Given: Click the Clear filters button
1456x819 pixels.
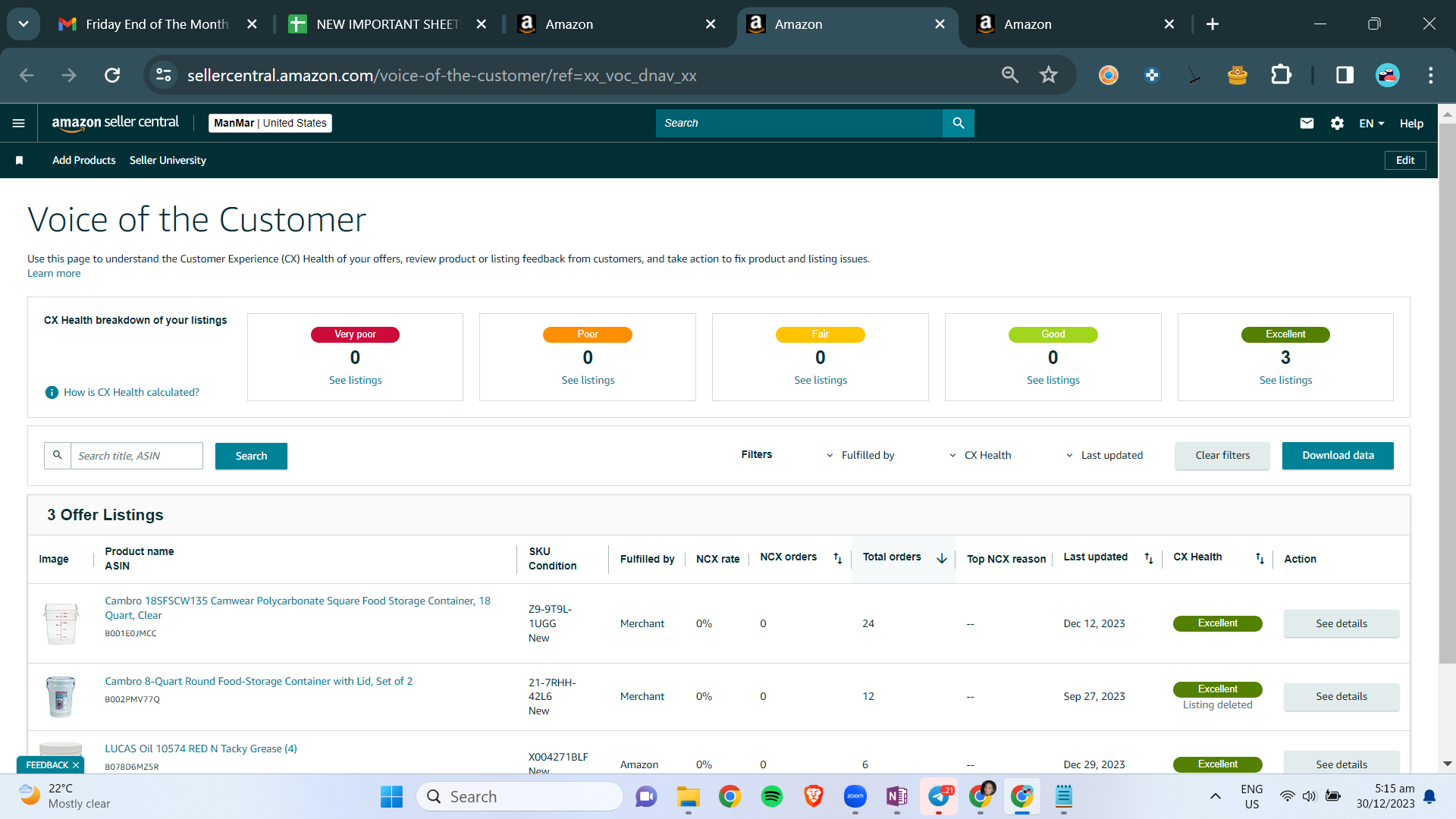Looking at the screenshot, I should tap(1222, 455).
